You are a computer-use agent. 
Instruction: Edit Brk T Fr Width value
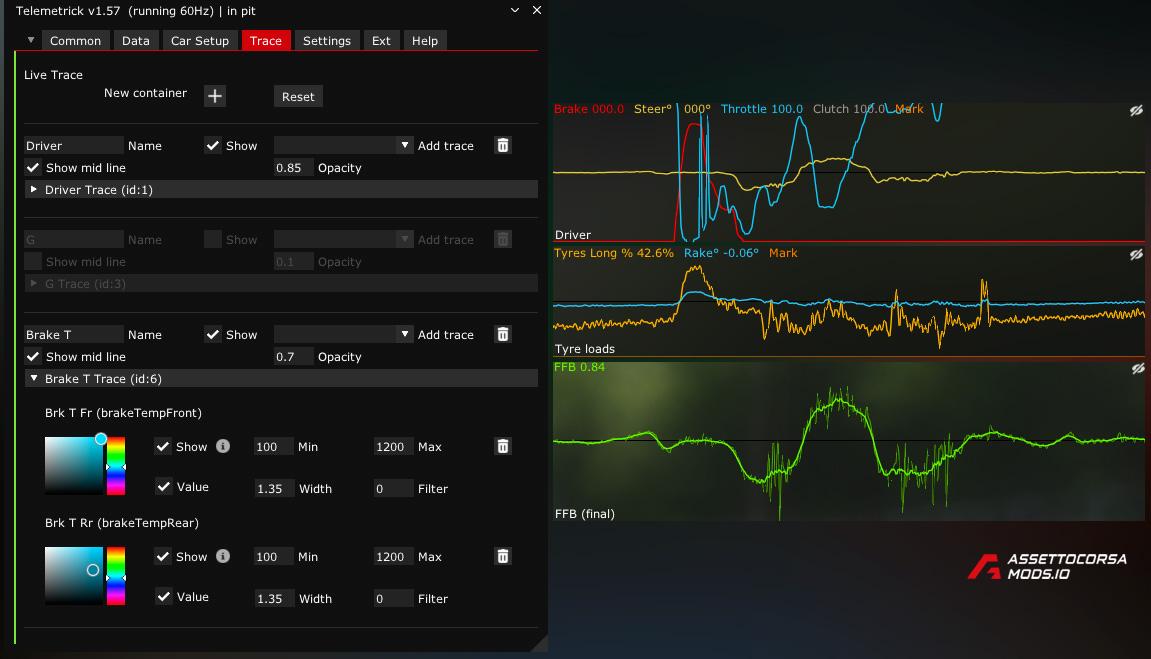pos(274,488)
